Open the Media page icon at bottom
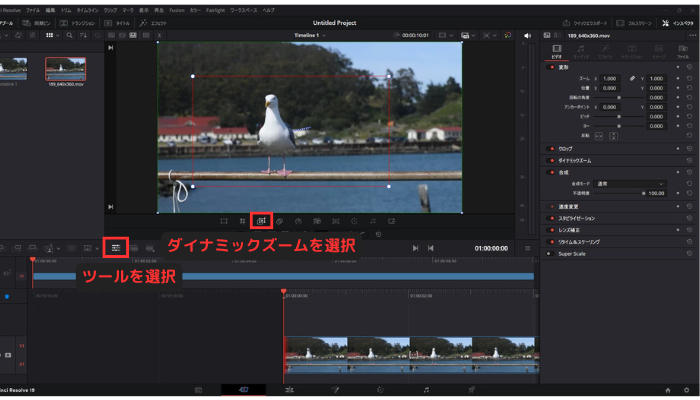This screenshot has width=700, height=400. tap(198, 390)
